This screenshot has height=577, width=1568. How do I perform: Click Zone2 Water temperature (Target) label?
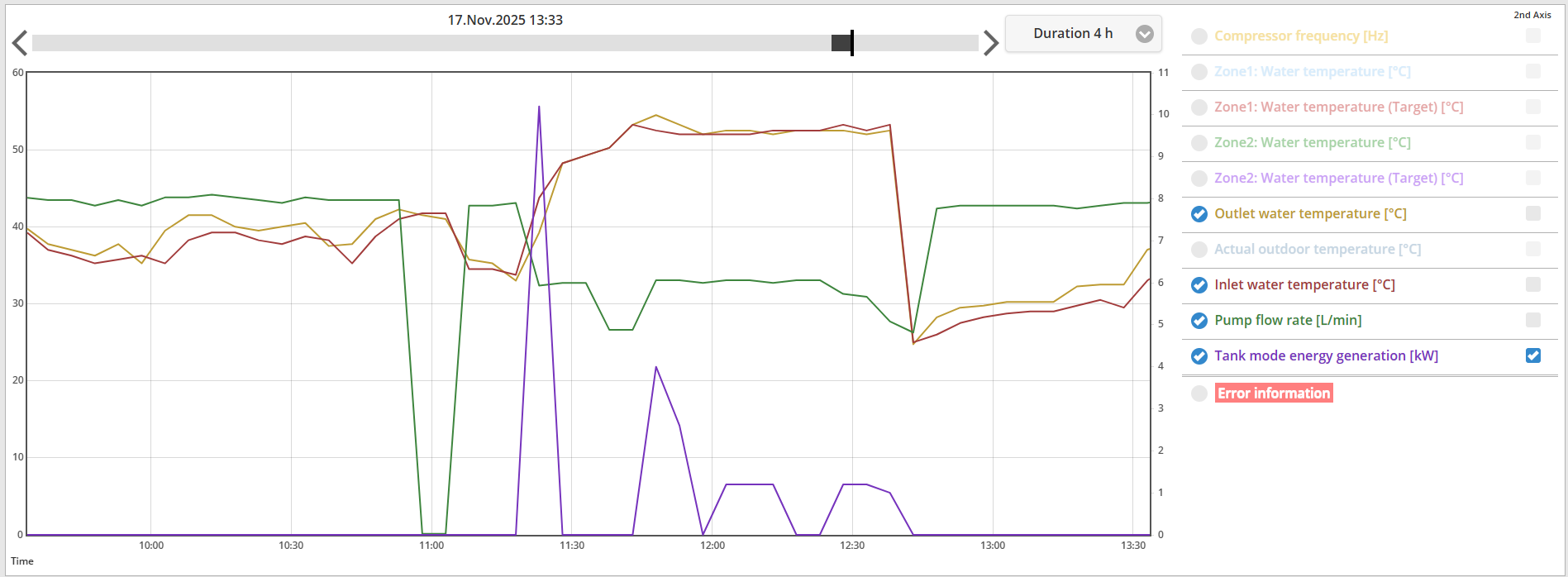click(1337, 179)
